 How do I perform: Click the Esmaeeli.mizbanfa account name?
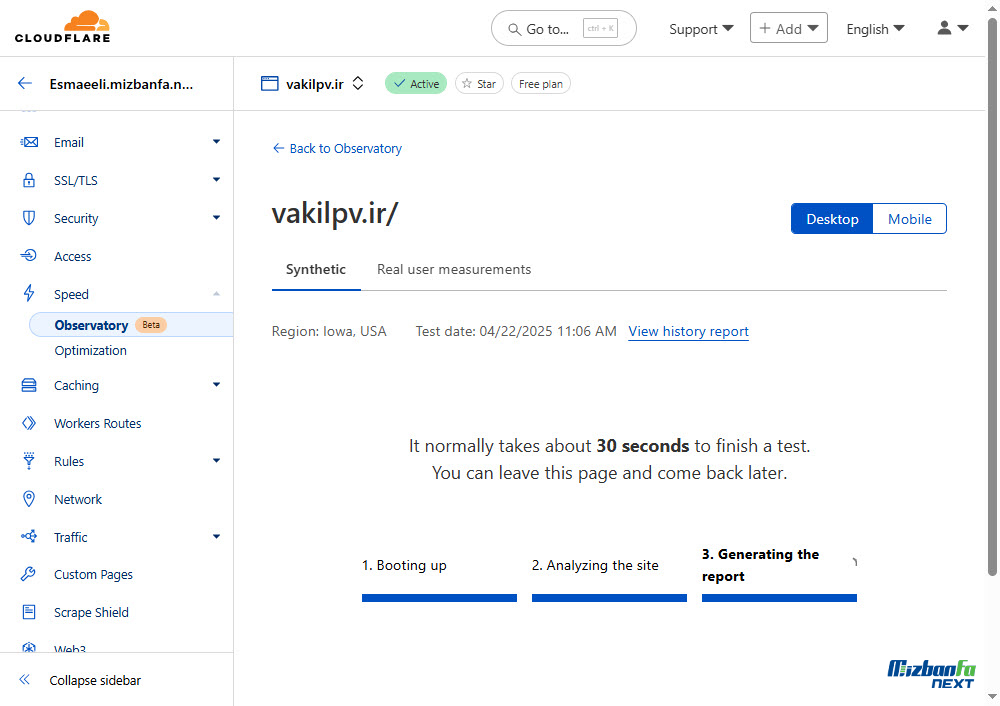[x=121, y=84]
